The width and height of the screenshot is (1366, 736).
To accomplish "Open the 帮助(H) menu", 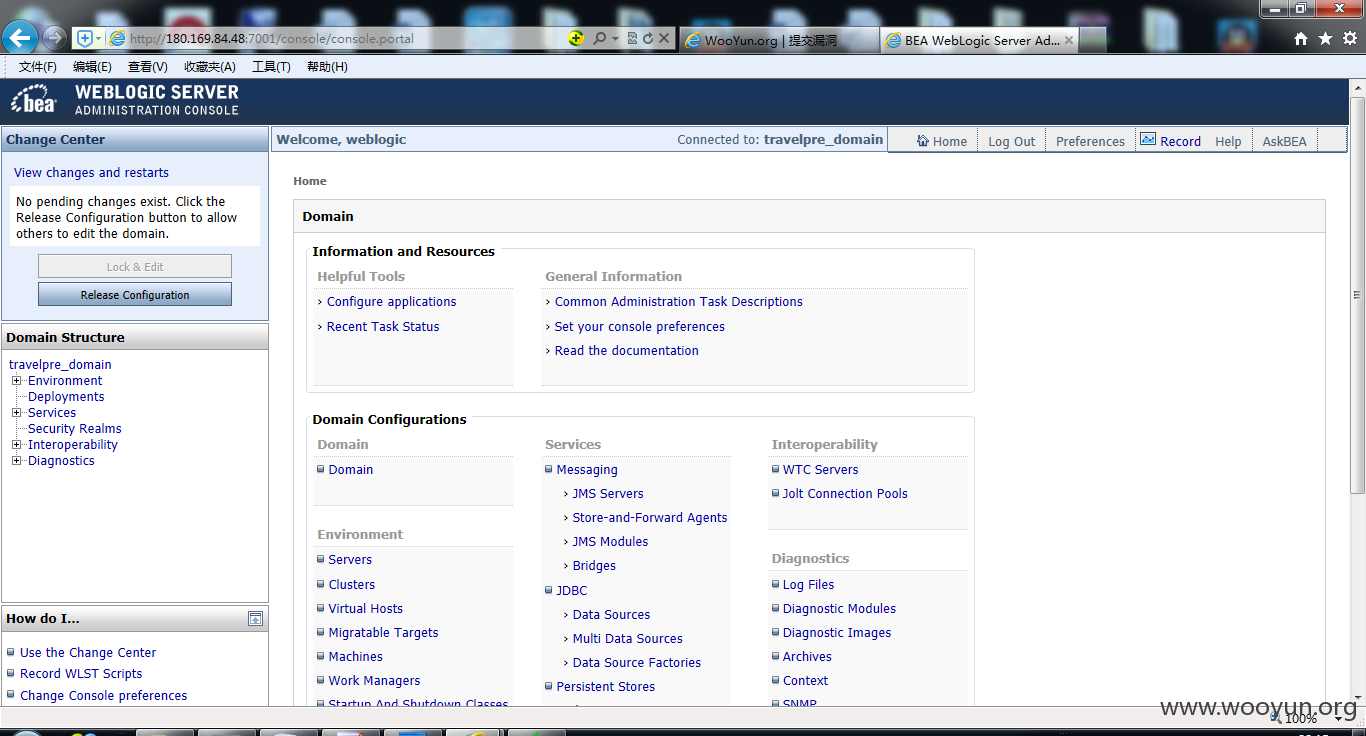I will pyautogui.click(x=327, y=67).
